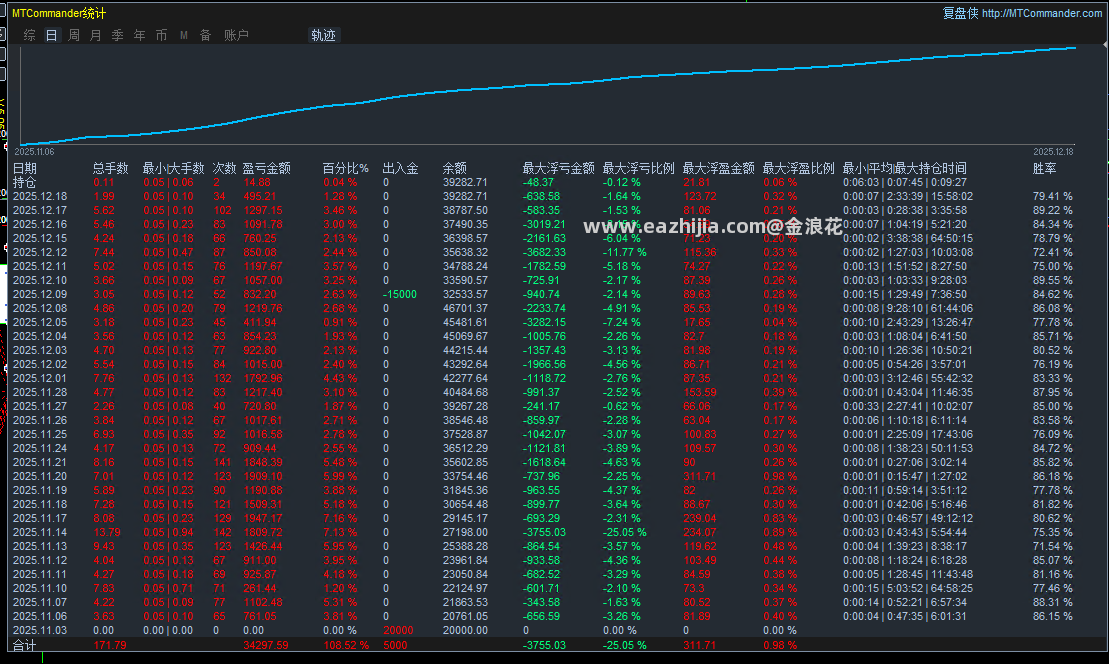
Task: Open the 季 quarterly tab
Action: point(117,35)
